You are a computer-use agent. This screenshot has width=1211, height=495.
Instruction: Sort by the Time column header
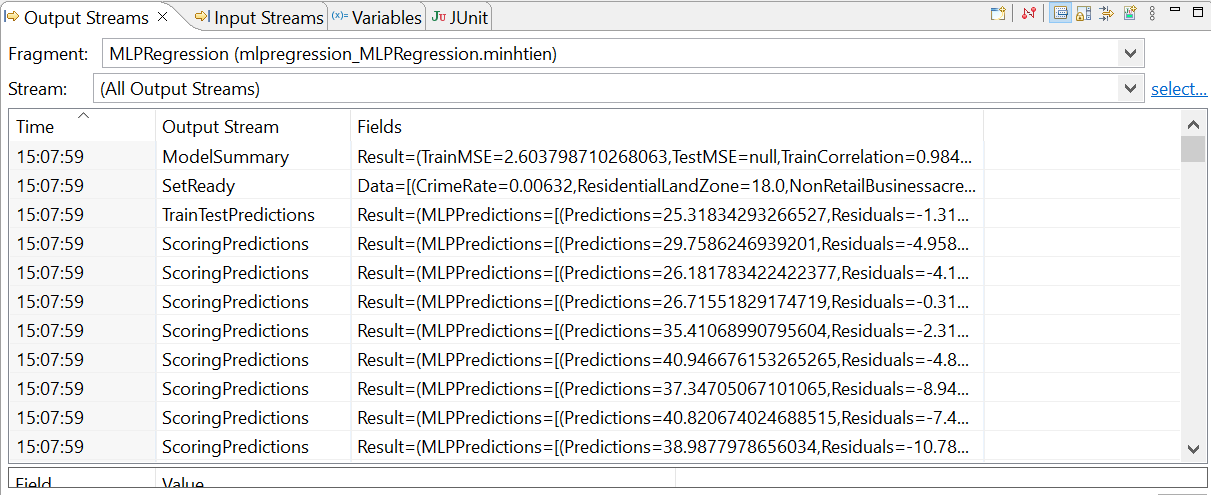coord(82,127)
